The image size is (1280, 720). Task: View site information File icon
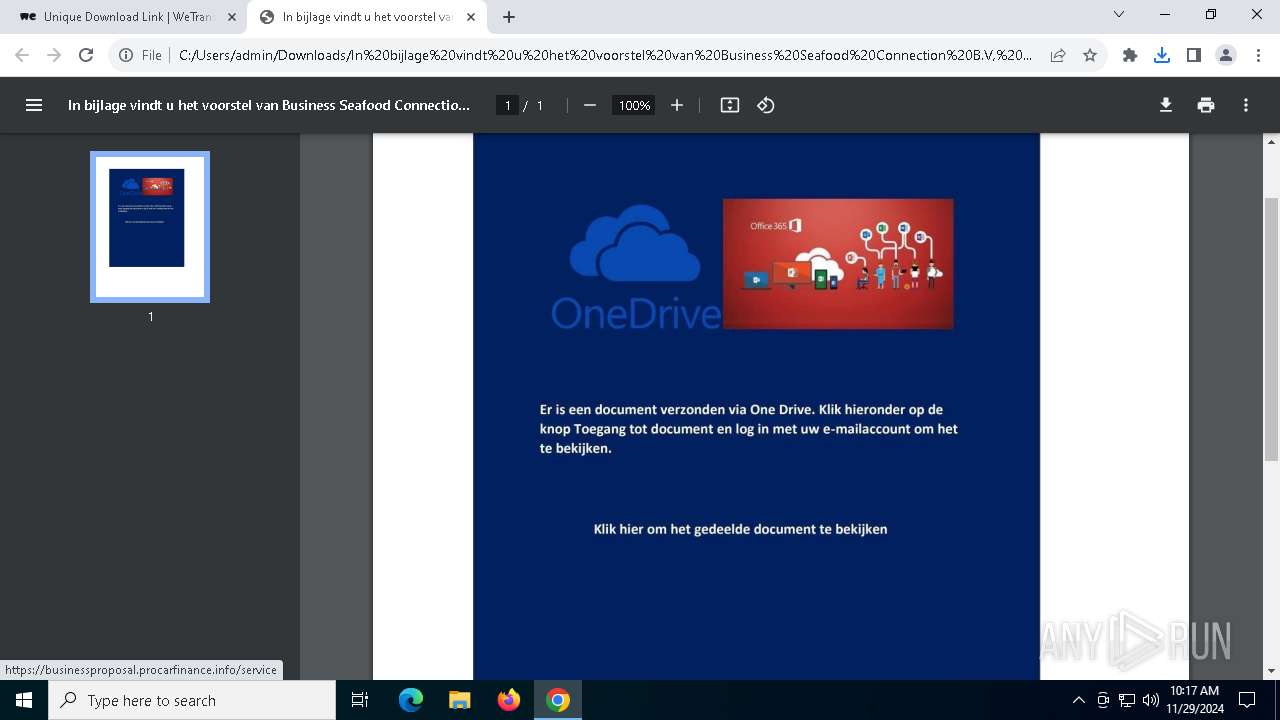(140, 55)
